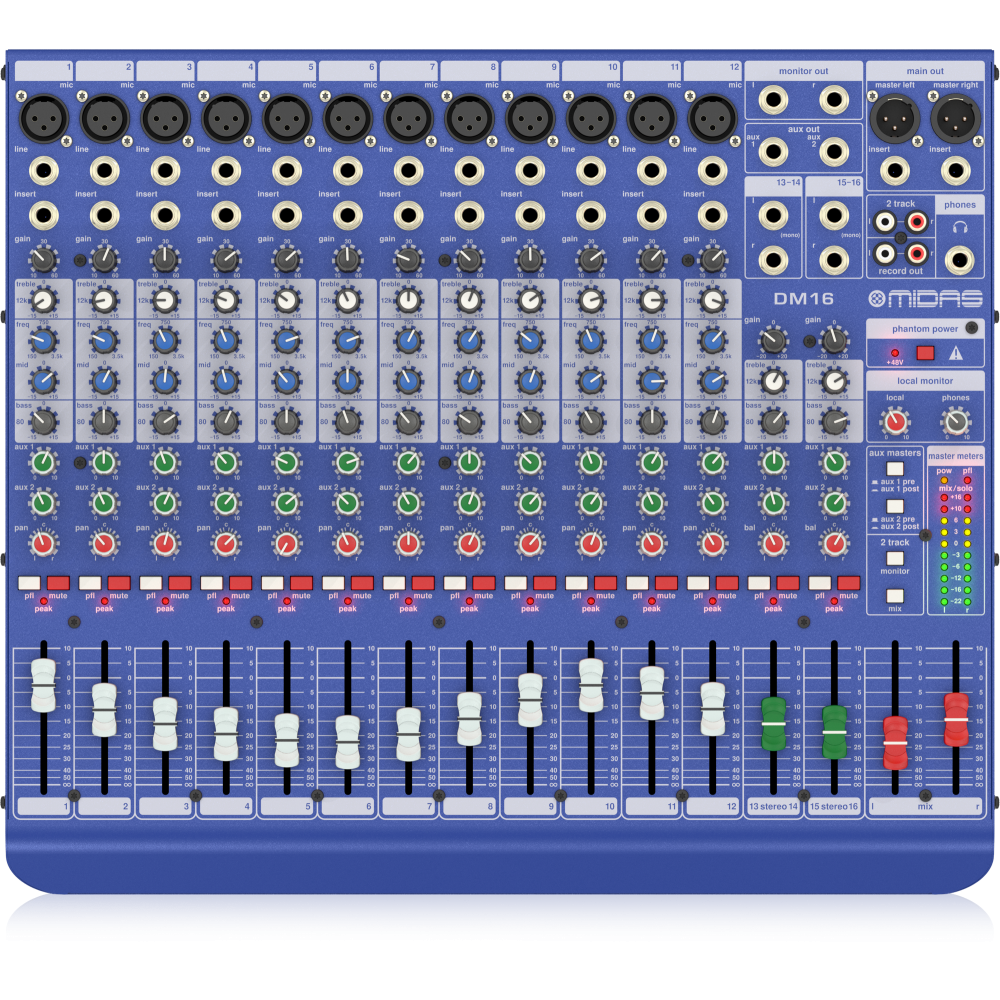The image size is (1000, 1000).
Task: Toggle the 2 track monitor switch
Action: click(x=895, y=558)
